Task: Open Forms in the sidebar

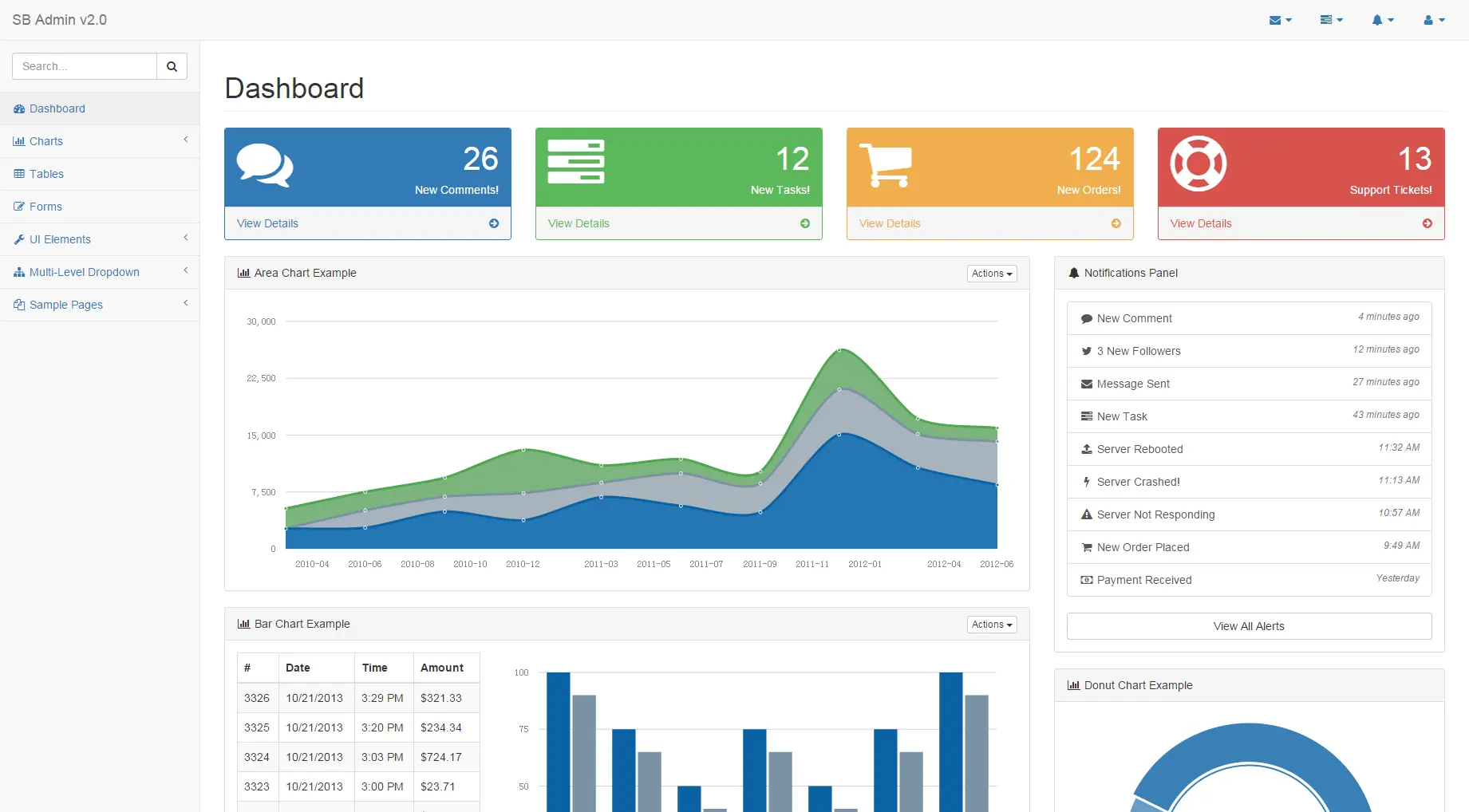Action: click(x=100, y=207)
